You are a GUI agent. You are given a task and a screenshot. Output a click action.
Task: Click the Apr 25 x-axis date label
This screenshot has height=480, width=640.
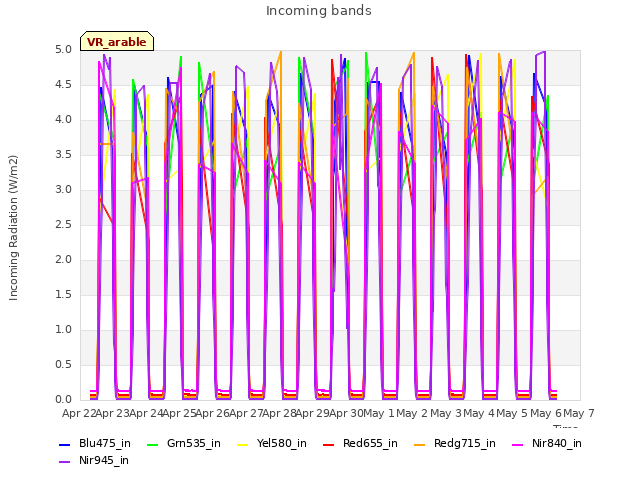pyautogui.click(x=179, y=414)
